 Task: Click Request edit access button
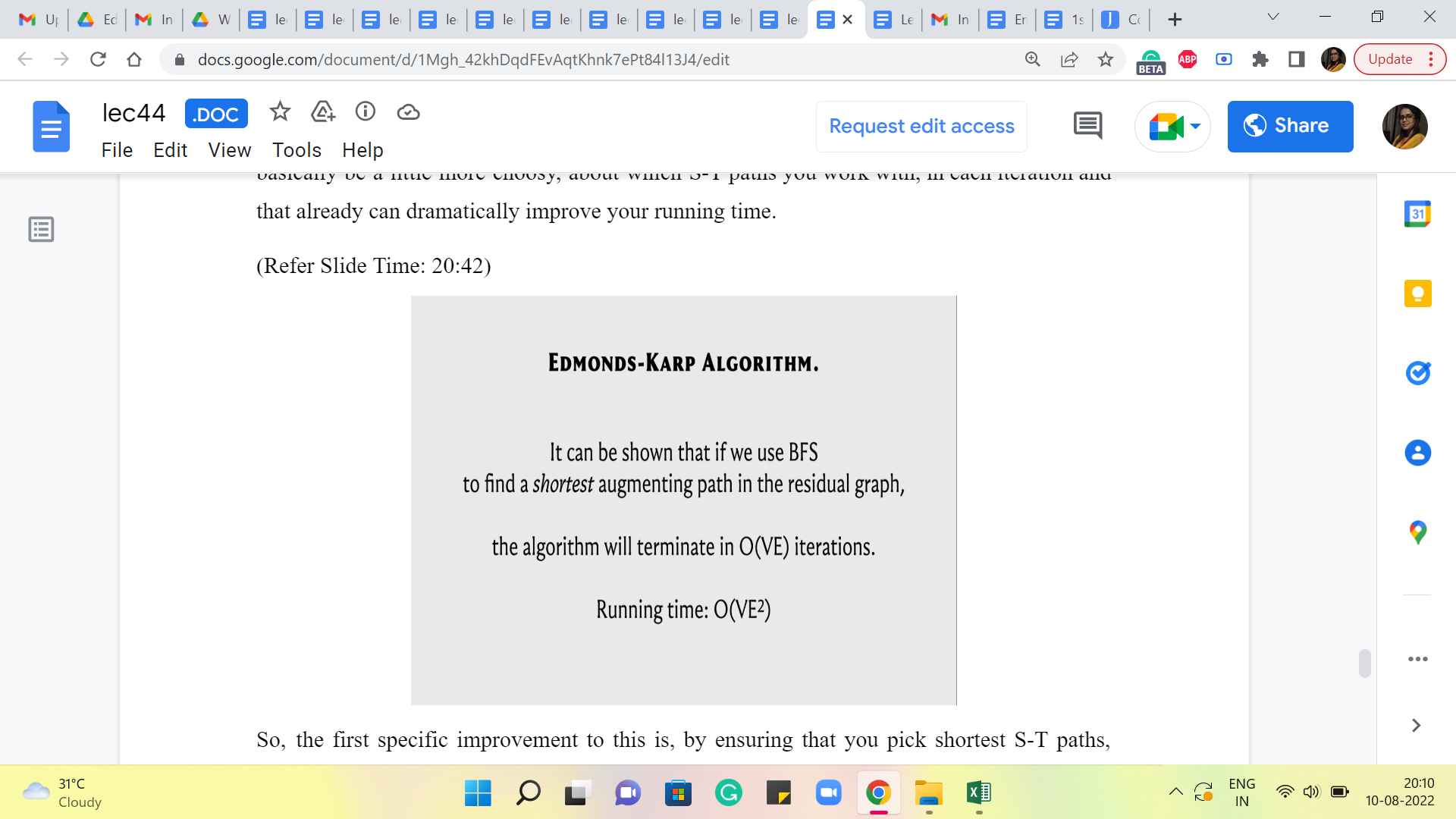[921, 126]
